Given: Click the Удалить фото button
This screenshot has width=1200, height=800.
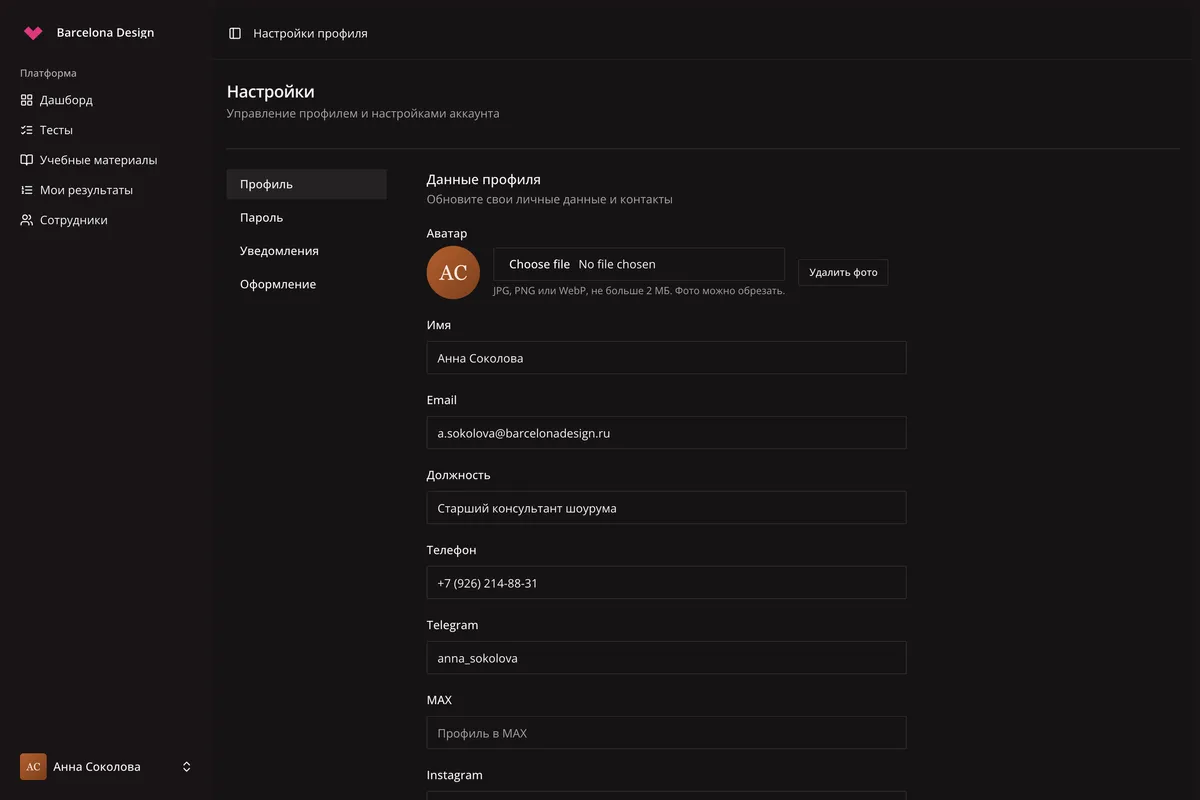Looking at the screenshot, I should tap(843, 272).
